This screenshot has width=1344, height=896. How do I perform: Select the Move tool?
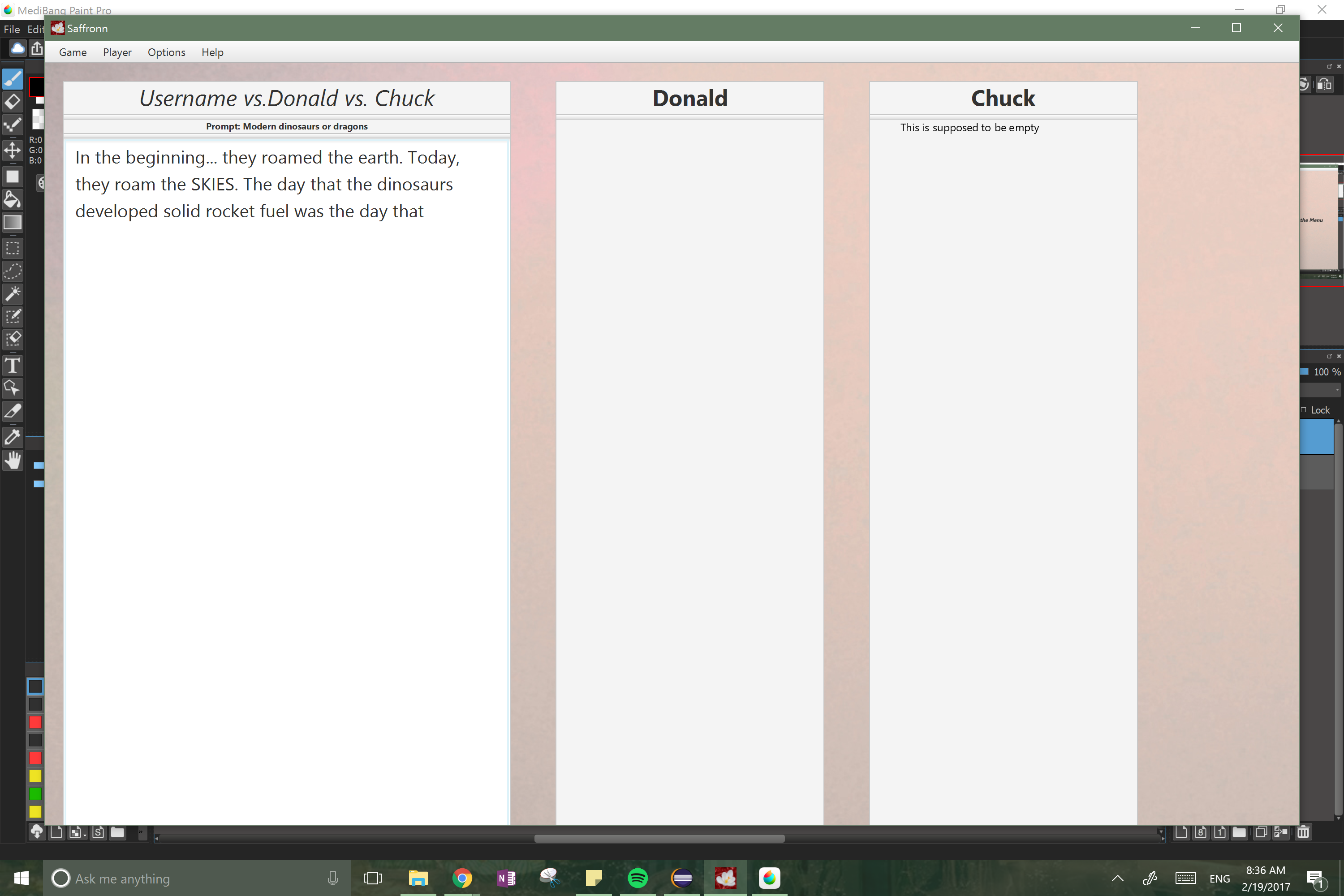tap(13, 151)
